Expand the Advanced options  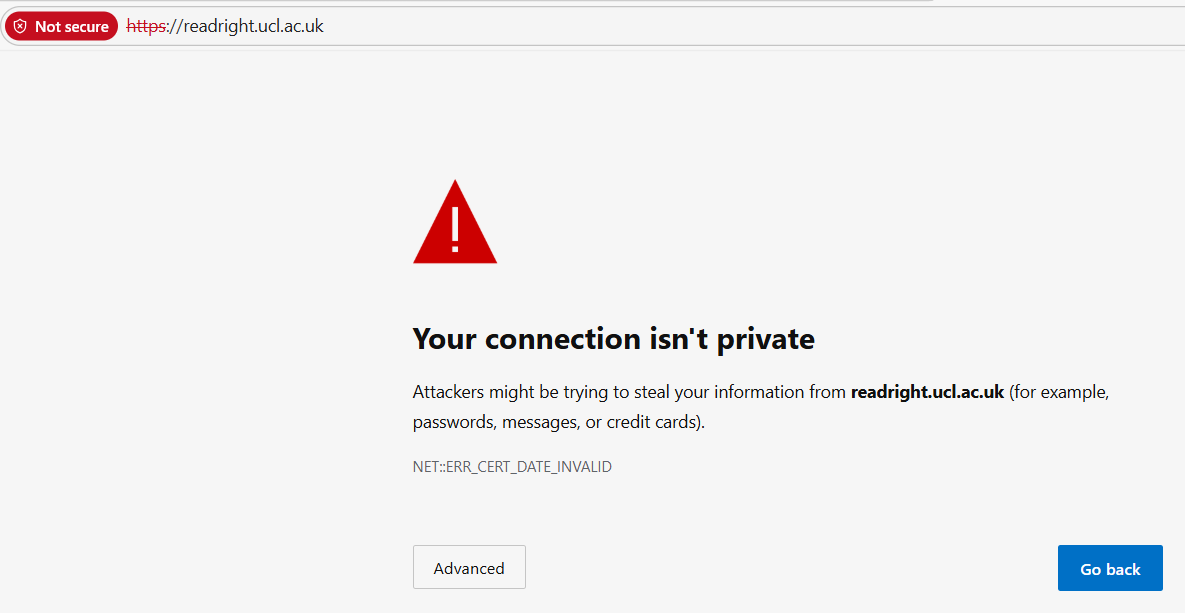coord(469,568)
